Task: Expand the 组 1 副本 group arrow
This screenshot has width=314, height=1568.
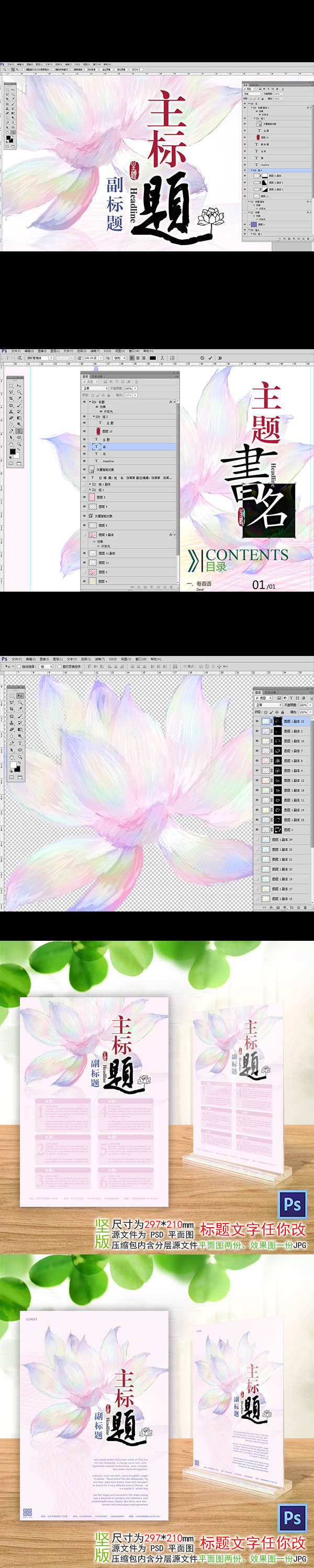Action: [x=91, y=485]
